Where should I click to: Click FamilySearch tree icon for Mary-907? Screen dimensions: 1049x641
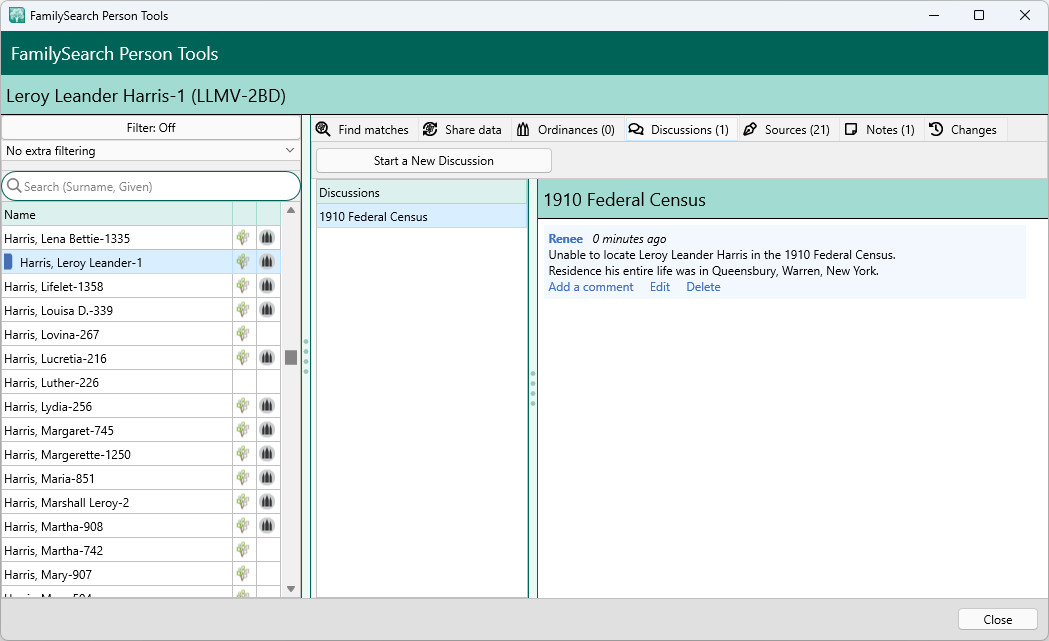243,574
